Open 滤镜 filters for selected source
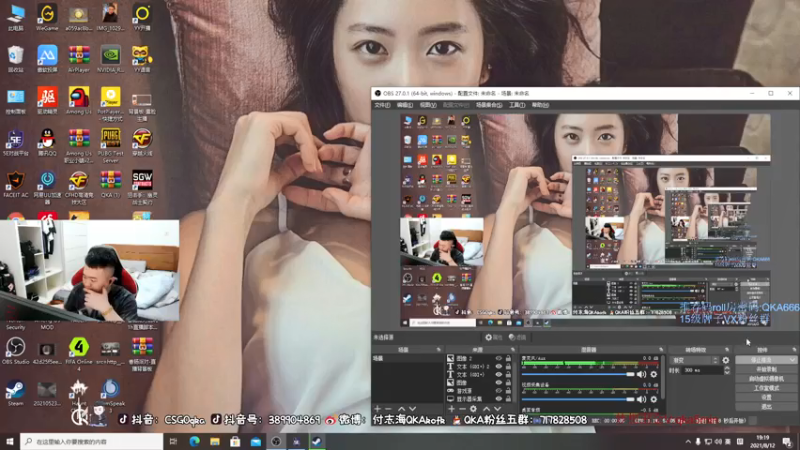 pos(517,337)
